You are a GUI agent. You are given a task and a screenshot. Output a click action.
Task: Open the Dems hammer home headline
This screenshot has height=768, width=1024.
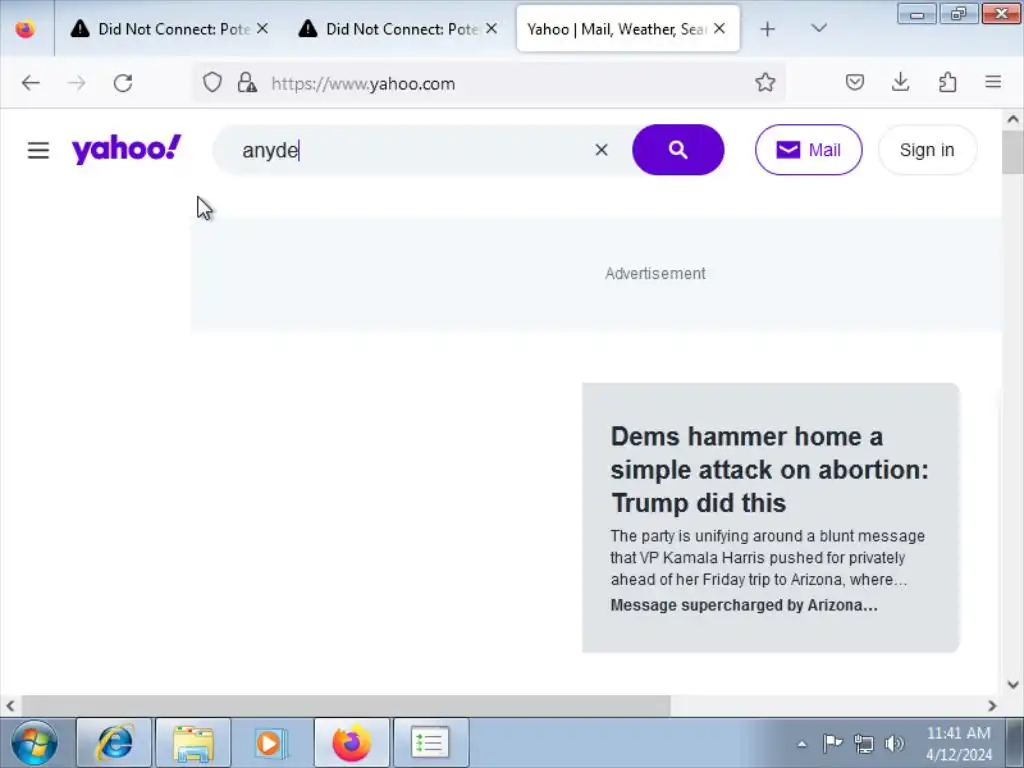pos(769,470)
